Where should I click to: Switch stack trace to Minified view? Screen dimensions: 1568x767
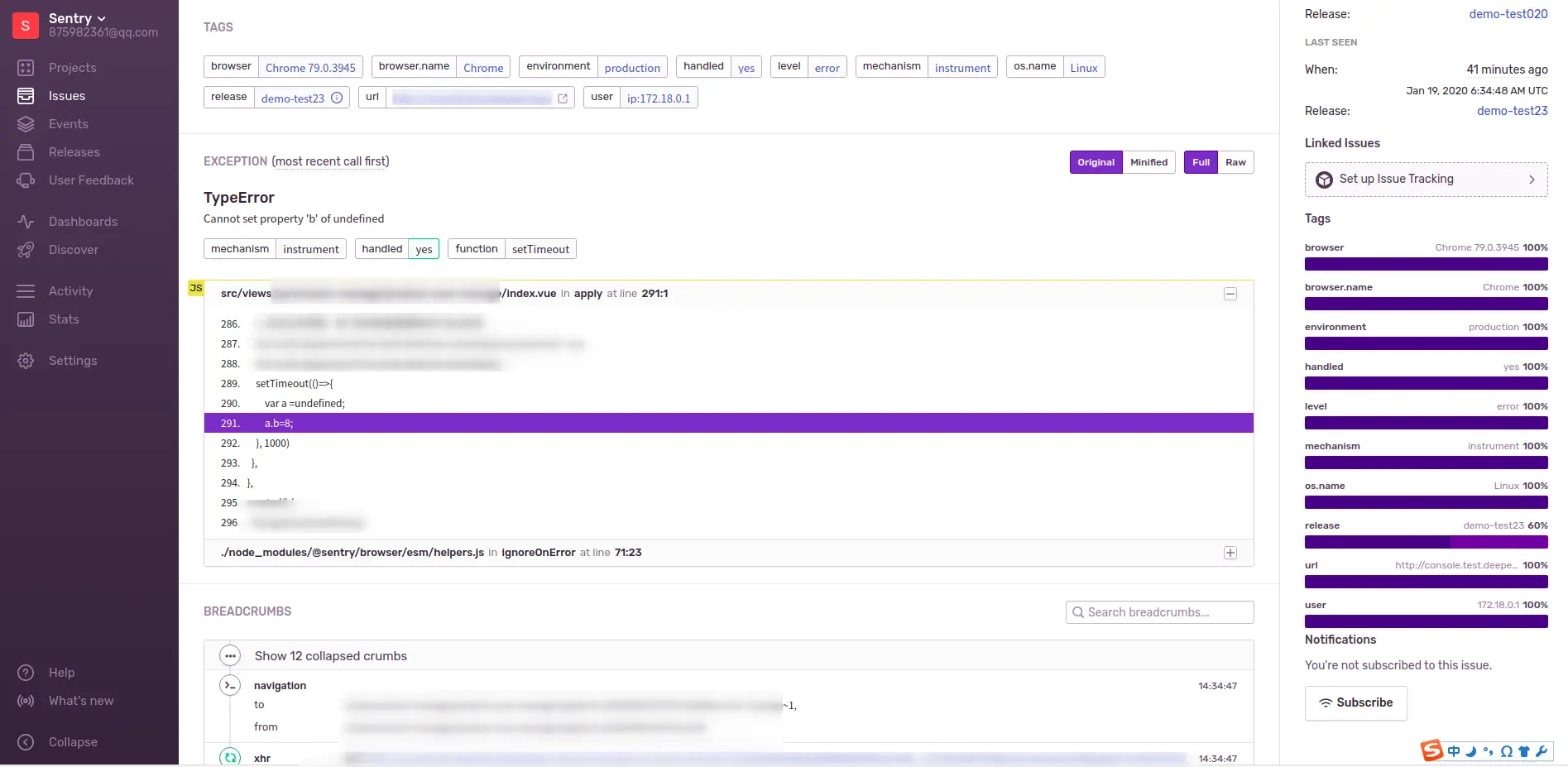1149,162
